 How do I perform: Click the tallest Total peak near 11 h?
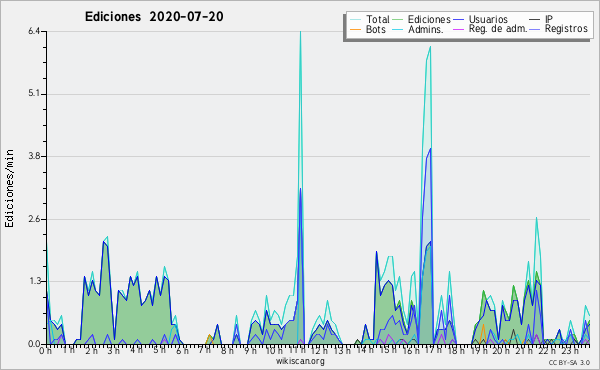point(300,32)
